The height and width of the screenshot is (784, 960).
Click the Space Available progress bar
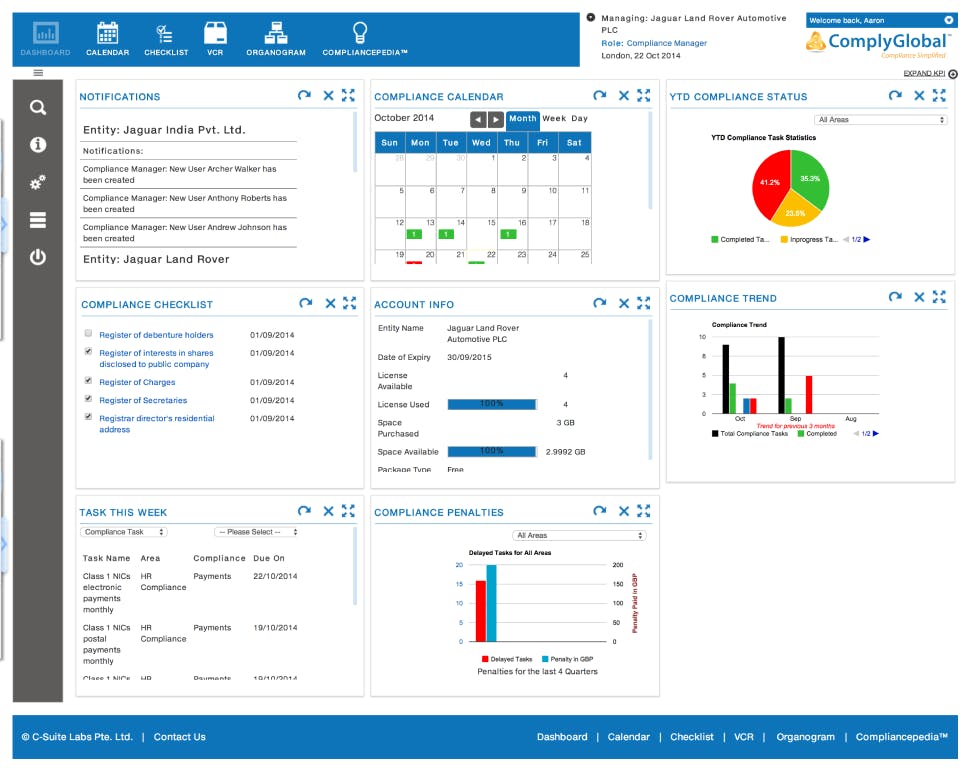click(x=492, y=452)
